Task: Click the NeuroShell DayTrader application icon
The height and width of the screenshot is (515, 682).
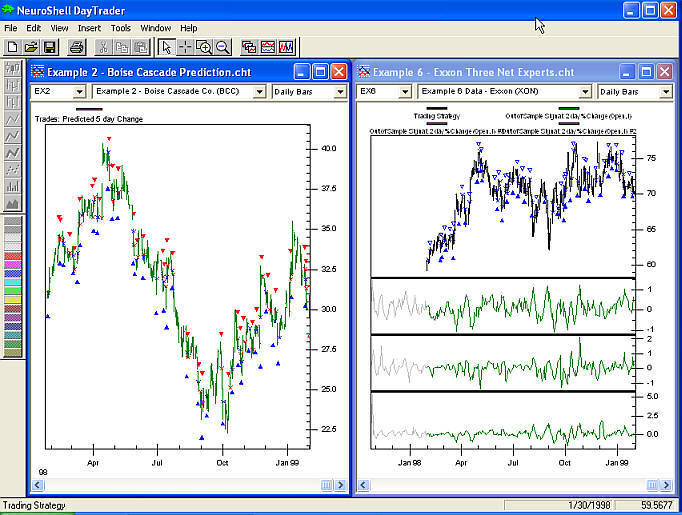Action: [x=8, y=10]
